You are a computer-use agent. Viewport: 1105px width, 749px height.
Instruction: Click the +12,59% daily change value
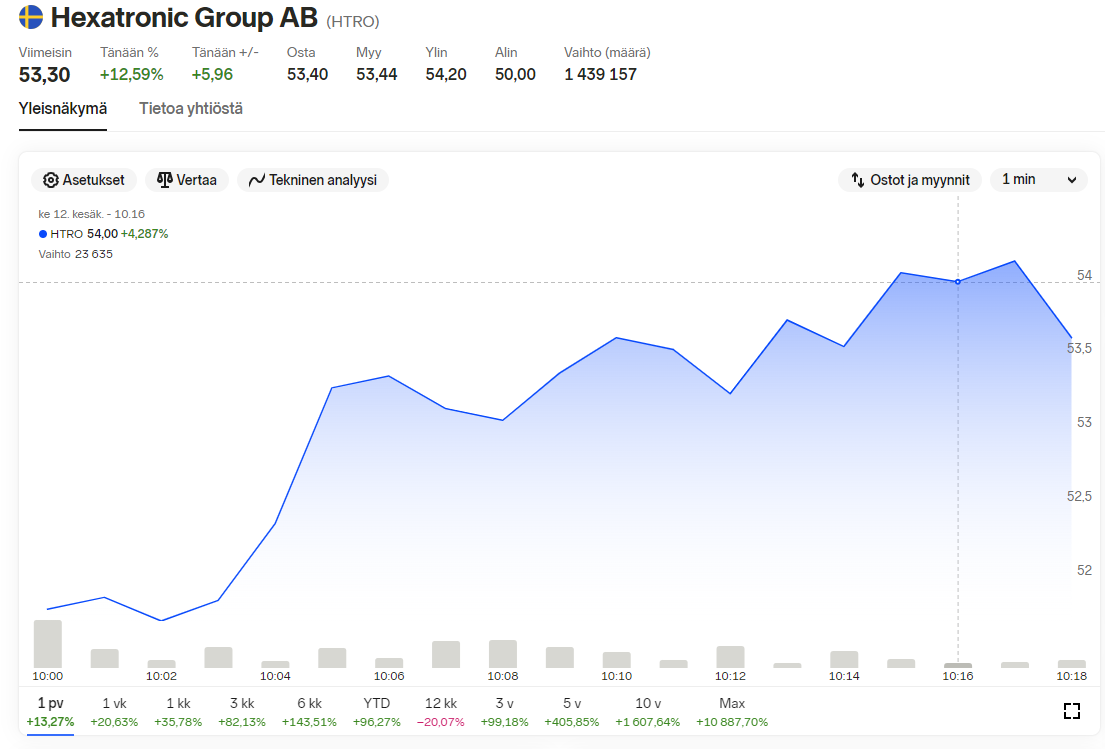(132, 75)
